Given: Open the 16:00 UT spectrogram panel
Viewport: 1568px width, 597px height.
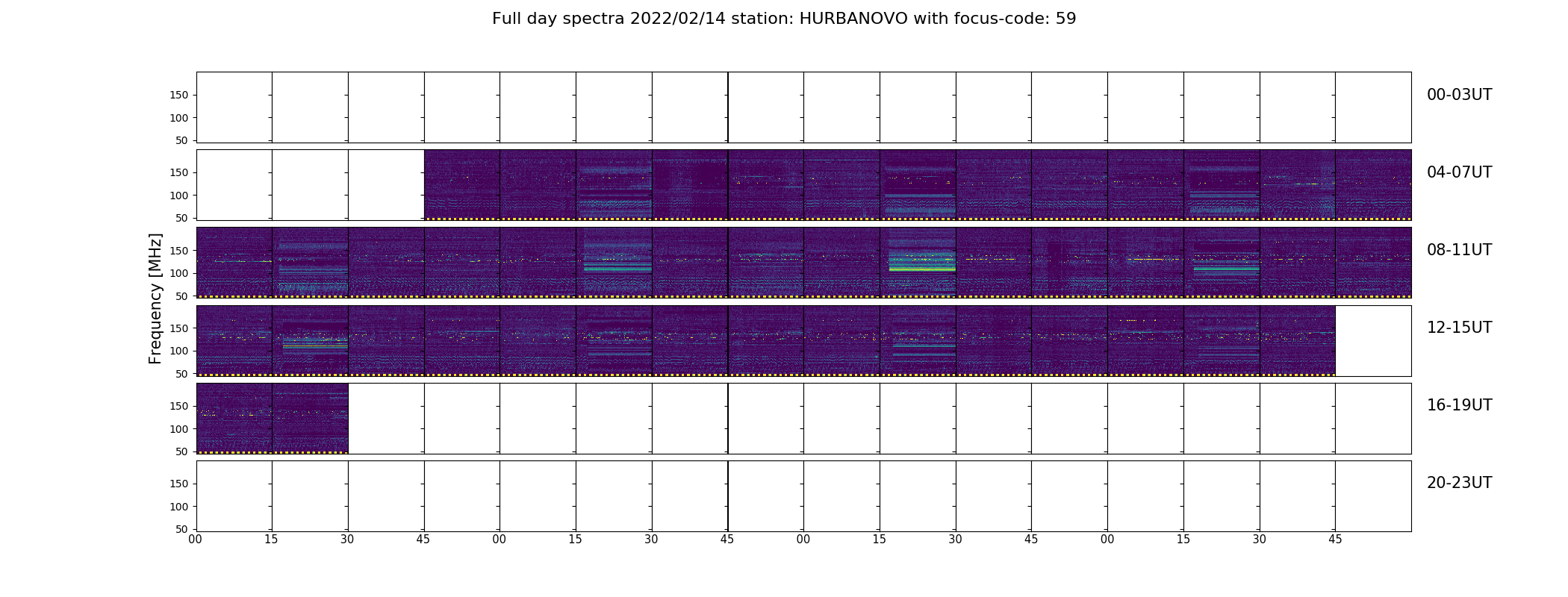Looking at the screenshot, I should coord(234,418).
